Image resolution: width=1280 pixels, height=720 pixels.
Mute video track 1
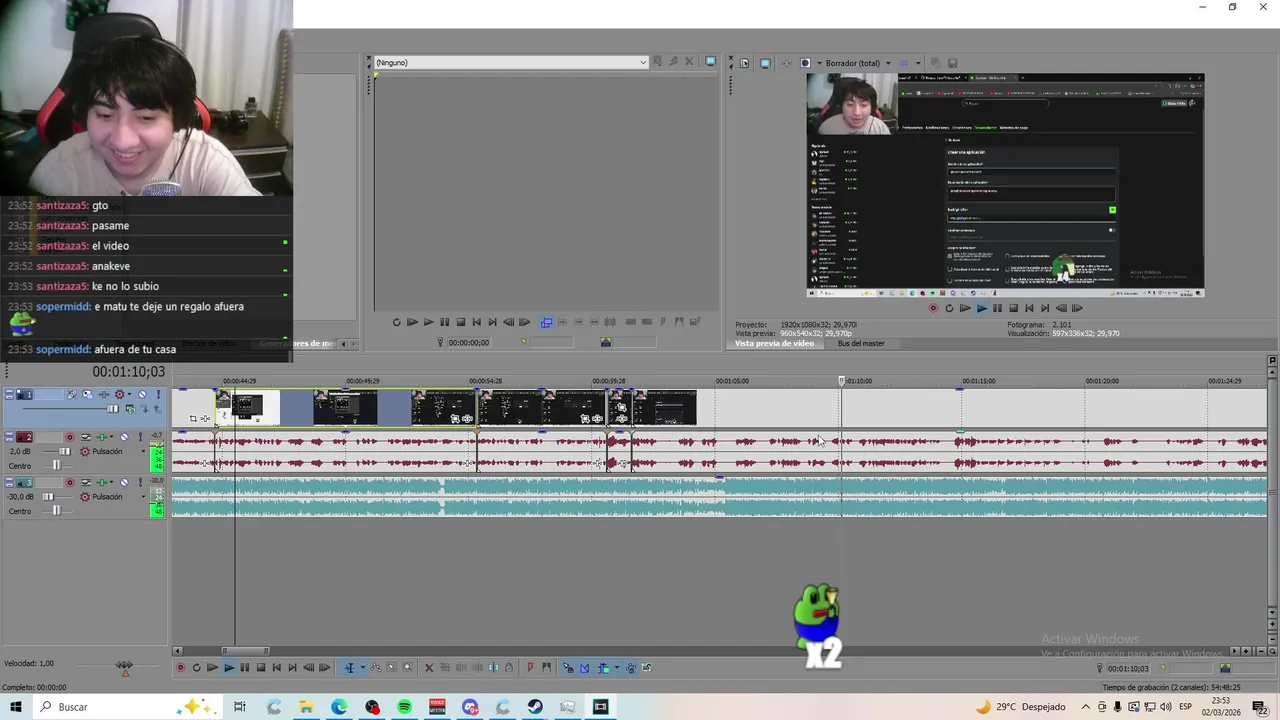(142, 394)
